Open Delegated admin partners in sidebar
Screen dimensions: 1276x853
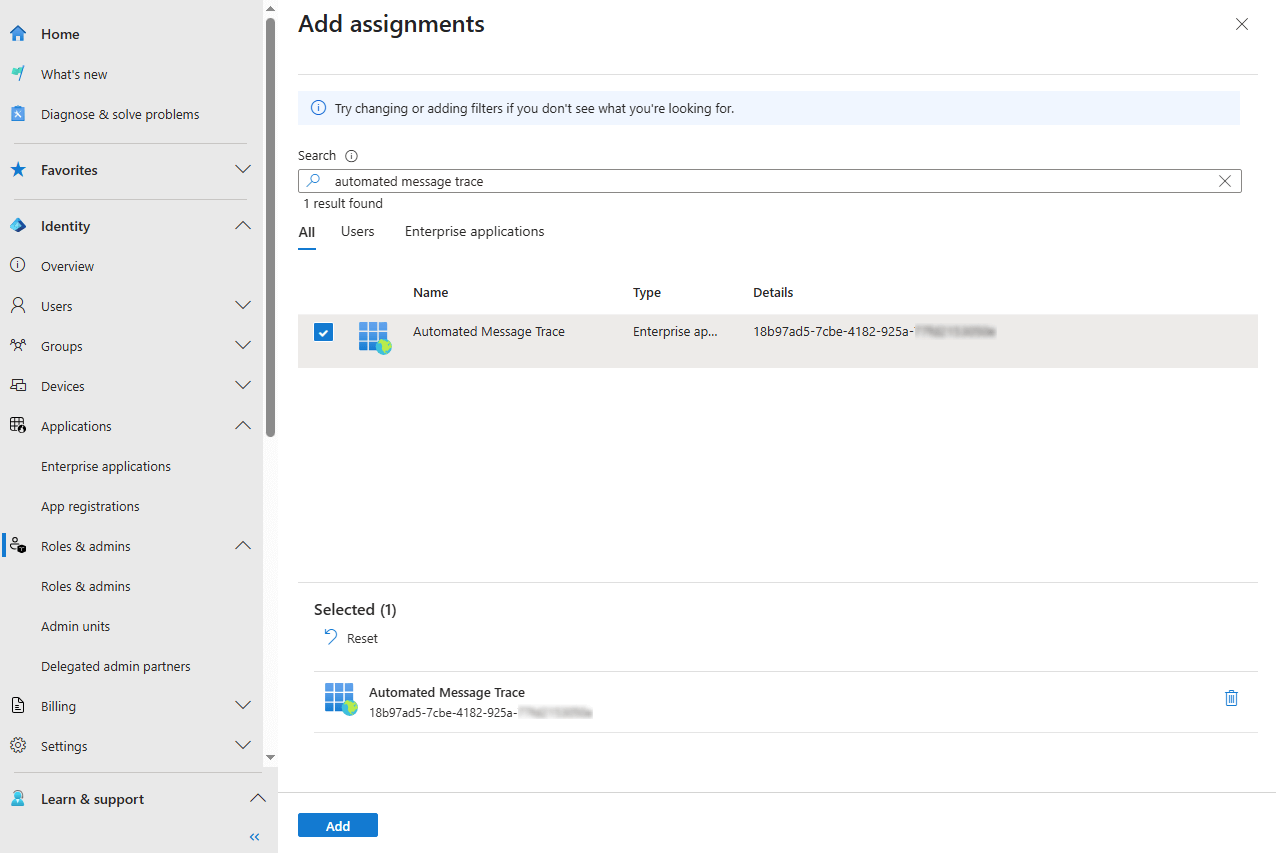[116, 666]
